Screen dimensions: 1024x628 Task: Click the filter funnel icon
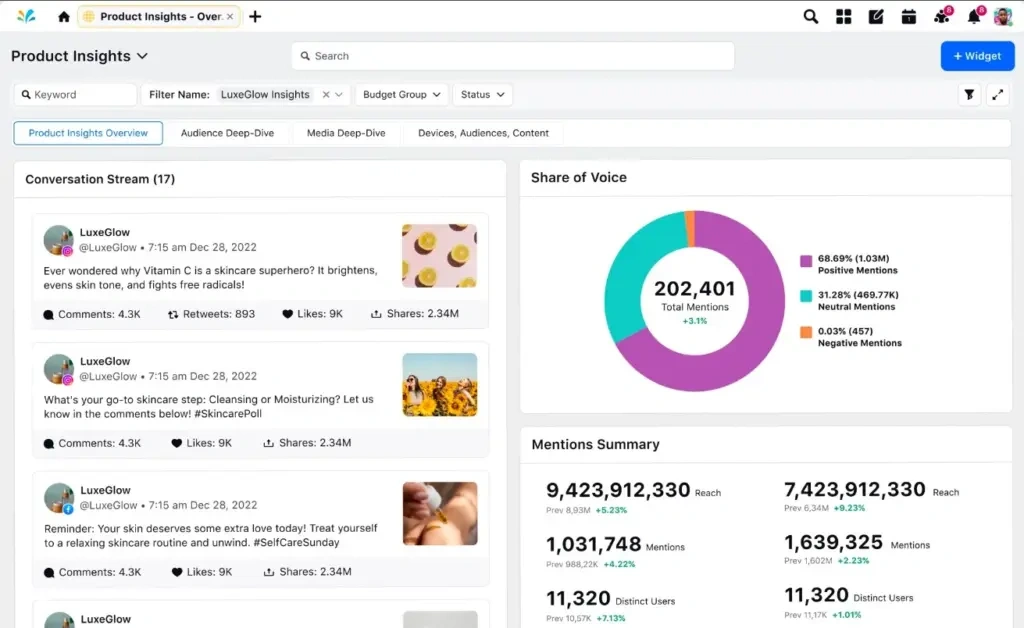tap(969, 95)
